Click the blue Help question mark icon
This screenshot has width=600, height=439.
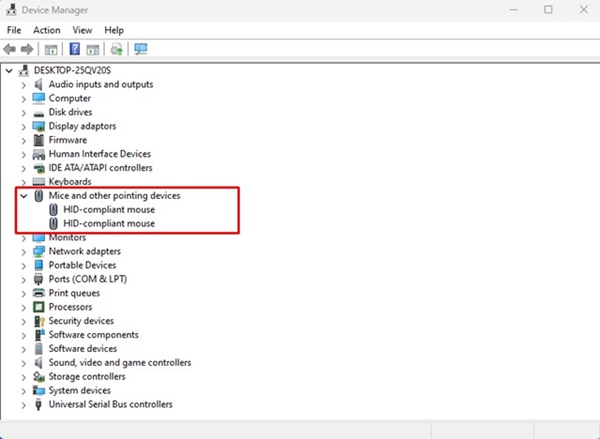click(x=75, y=49)
